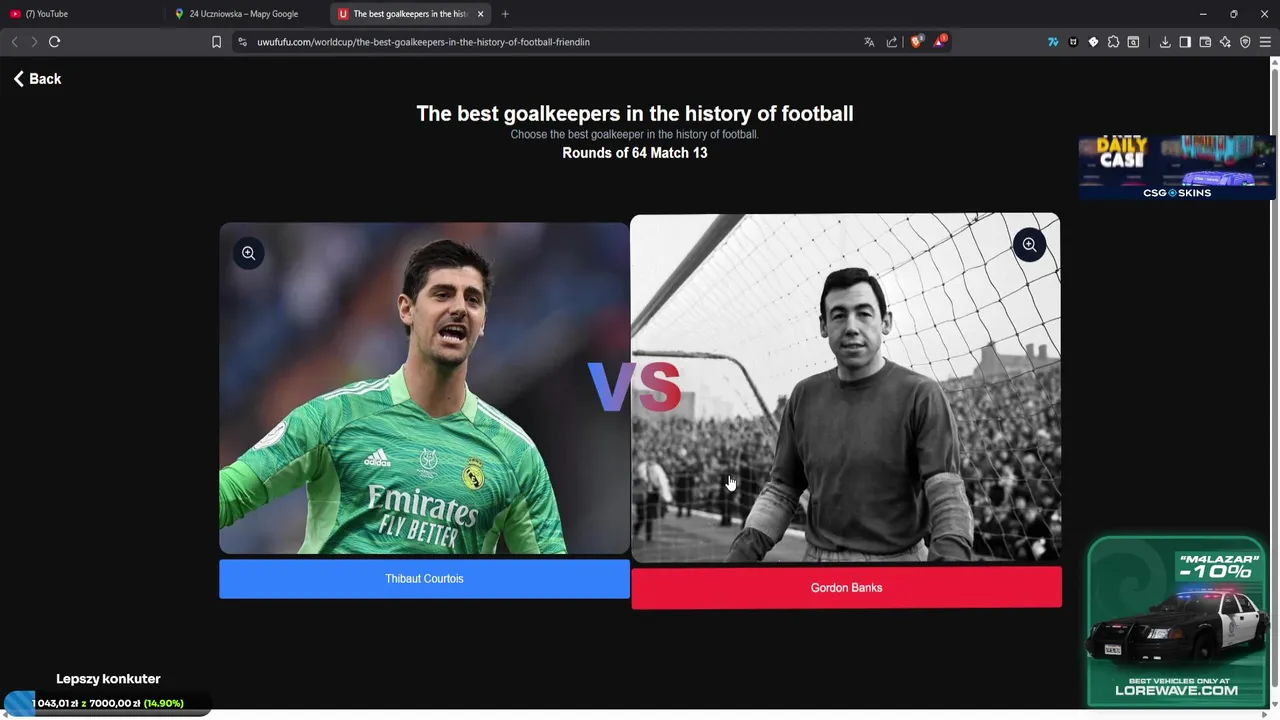Vote for Thibaut Courtois
This screenshot has height=720, width=1280.
(424, 579)
